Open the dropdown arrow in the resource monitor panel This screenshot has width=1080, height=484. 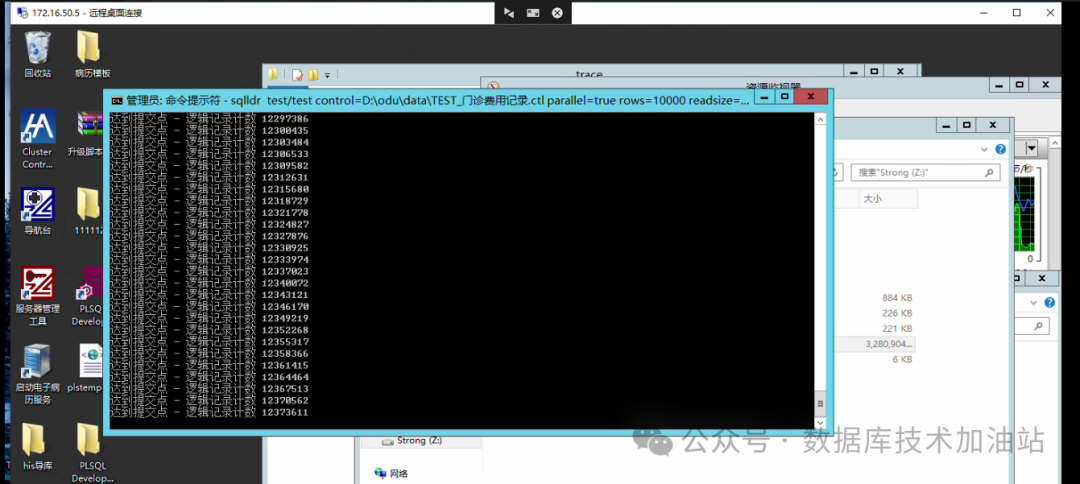tap(1031, 148)
